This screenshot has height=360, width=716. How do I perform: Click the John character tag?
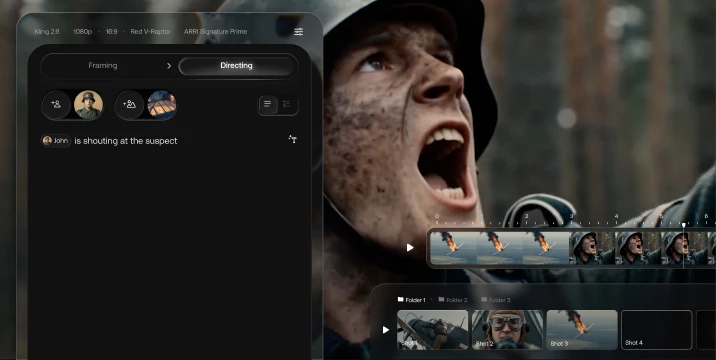56,141
